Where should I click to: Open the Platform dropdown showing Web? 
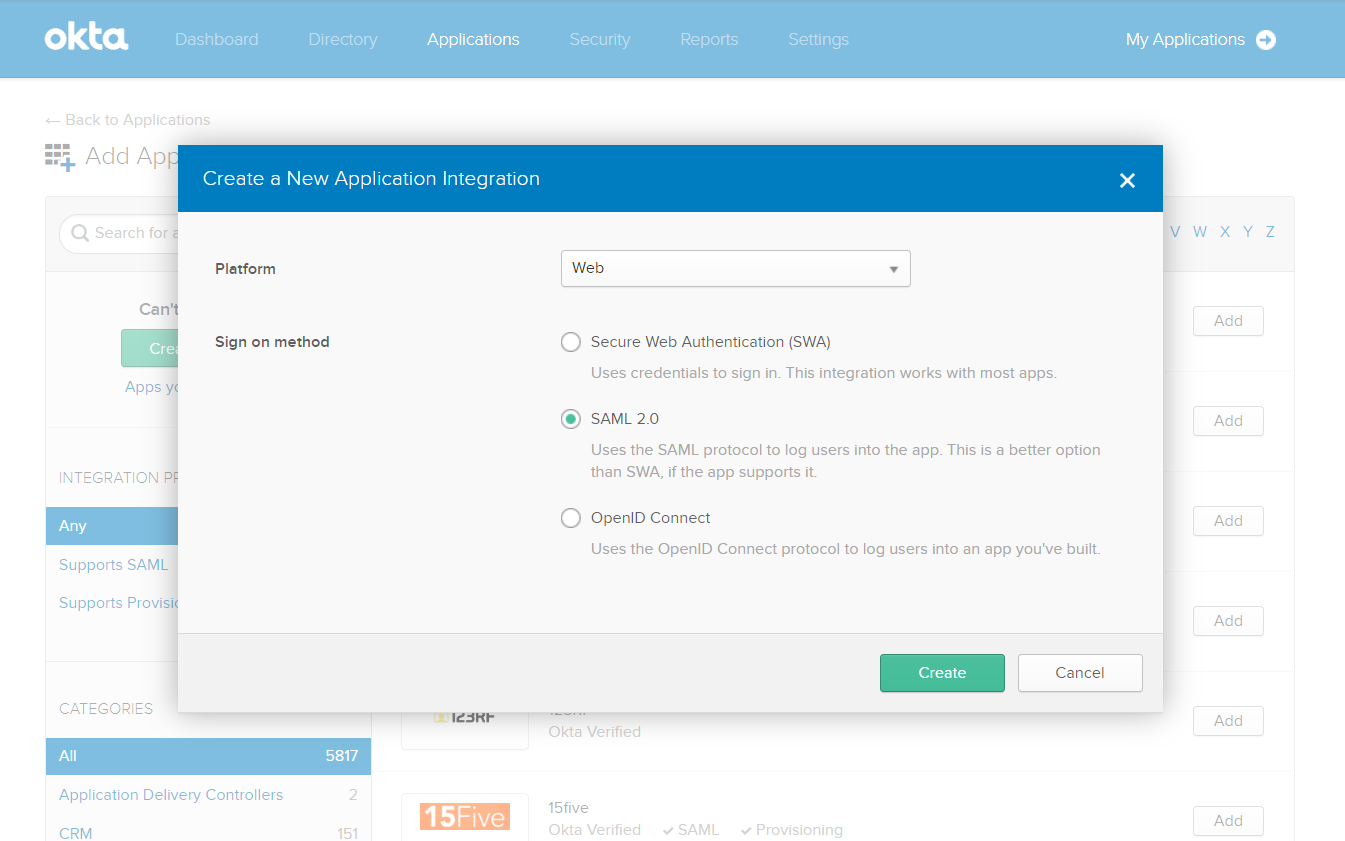coord(735,268)
